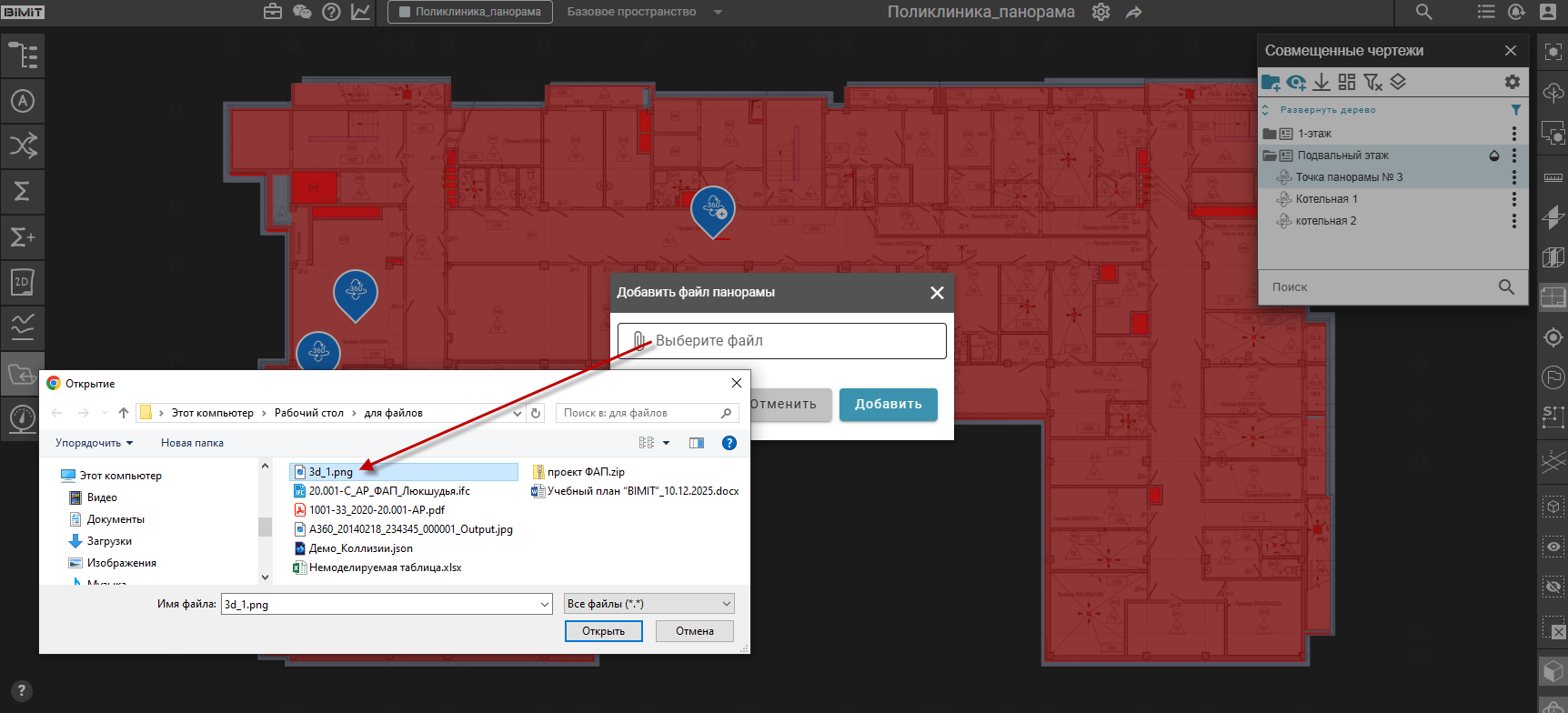
Task: Expand the Базовое пространство dropdown
Action: click(718, 12)
